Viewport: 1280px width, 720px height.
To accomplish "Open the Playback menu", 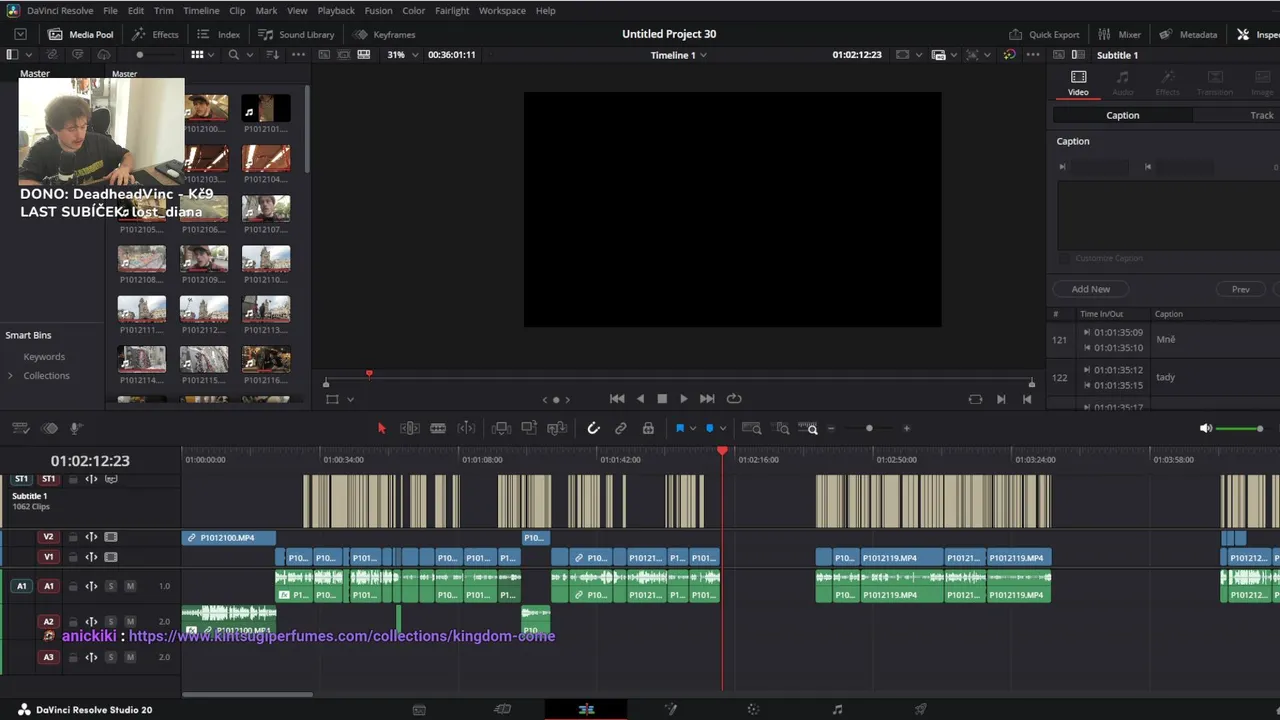I will pyautogui.click(x=336, y=11).
